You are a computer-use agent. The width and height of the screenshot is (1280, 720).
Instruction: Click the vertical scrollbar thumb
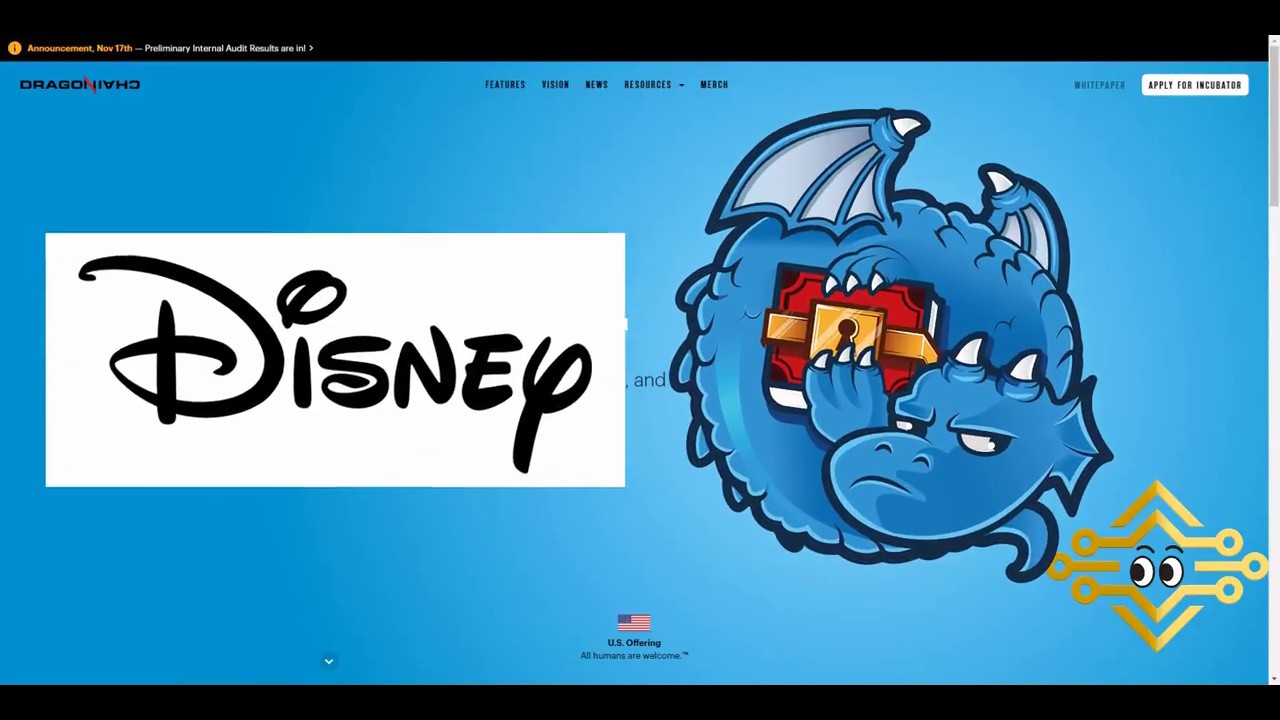(1274, 128)
